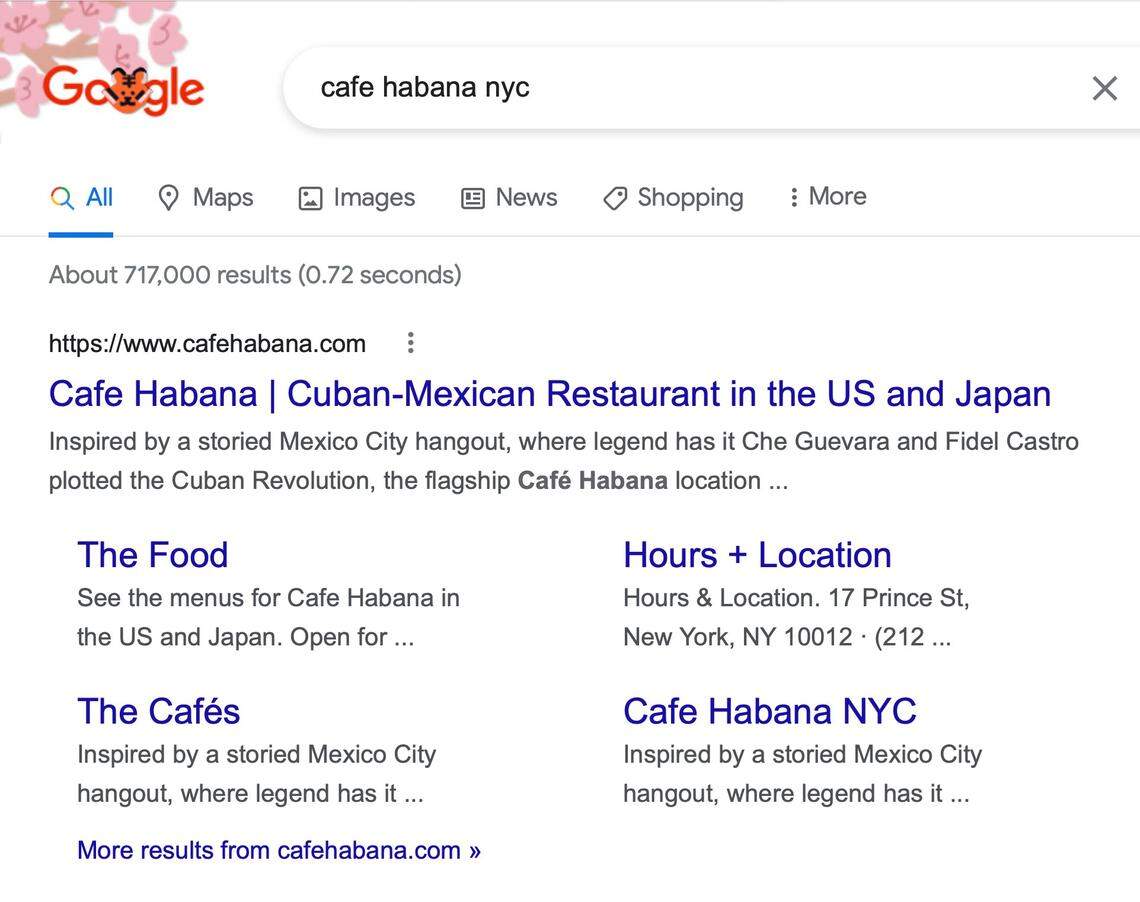The height and width of the screenshot is (902, 1140).
Task: Select the Maps pin icon
Action: (x=168, y=198)
